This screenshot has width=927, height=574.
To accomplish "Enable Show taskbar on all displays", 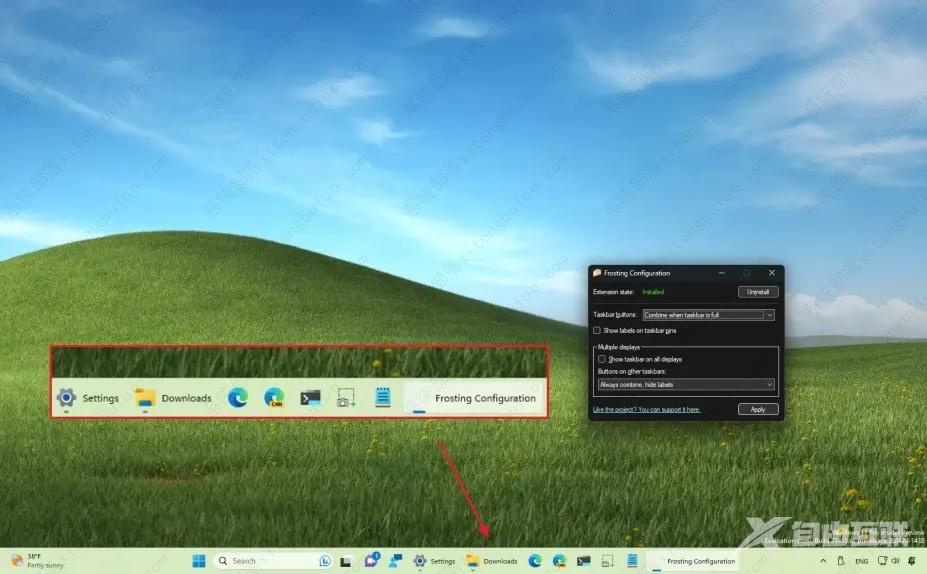I will click(x=602, y=359).
